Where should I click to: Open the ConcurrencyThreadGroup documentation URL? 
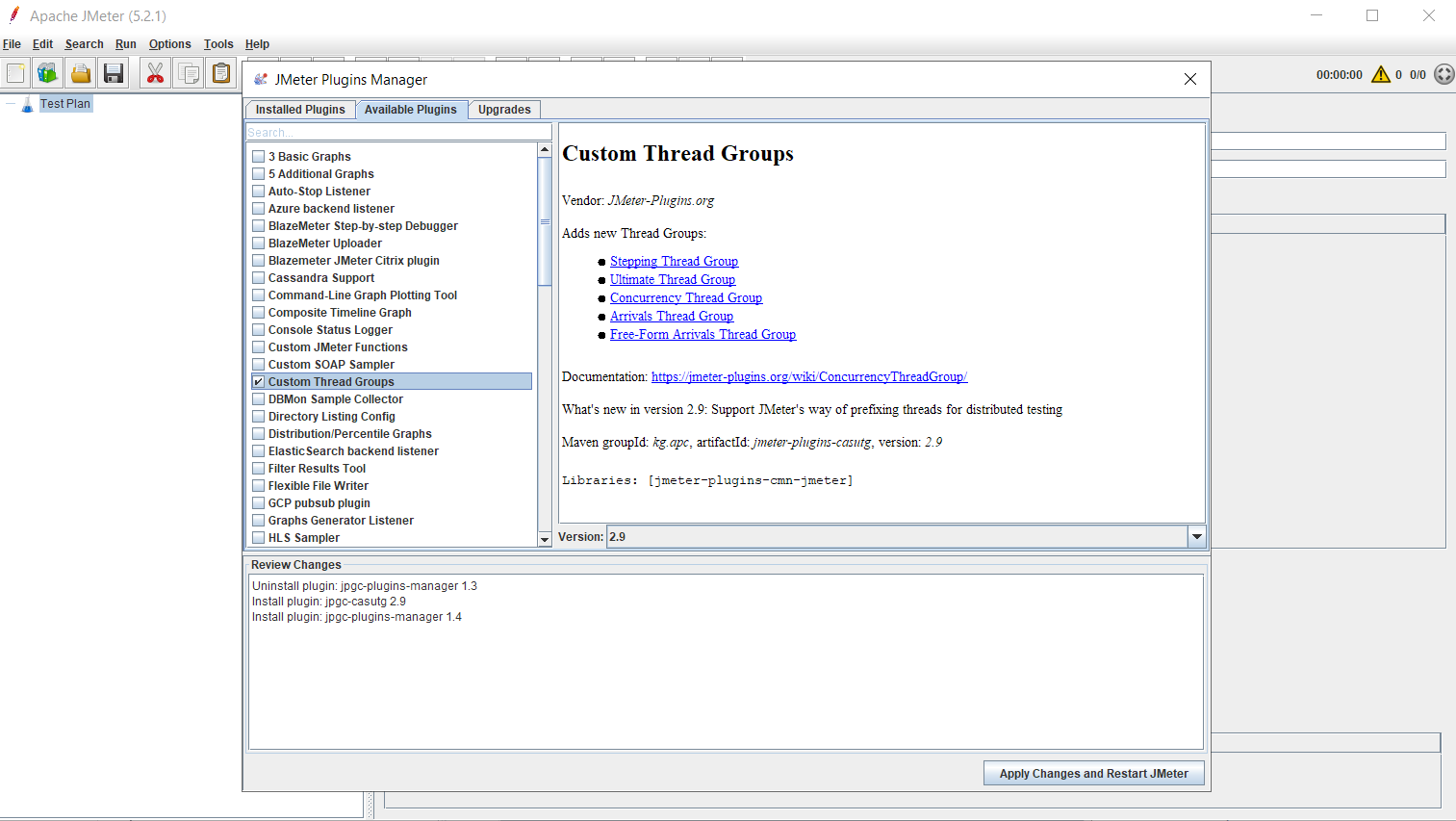809,376
